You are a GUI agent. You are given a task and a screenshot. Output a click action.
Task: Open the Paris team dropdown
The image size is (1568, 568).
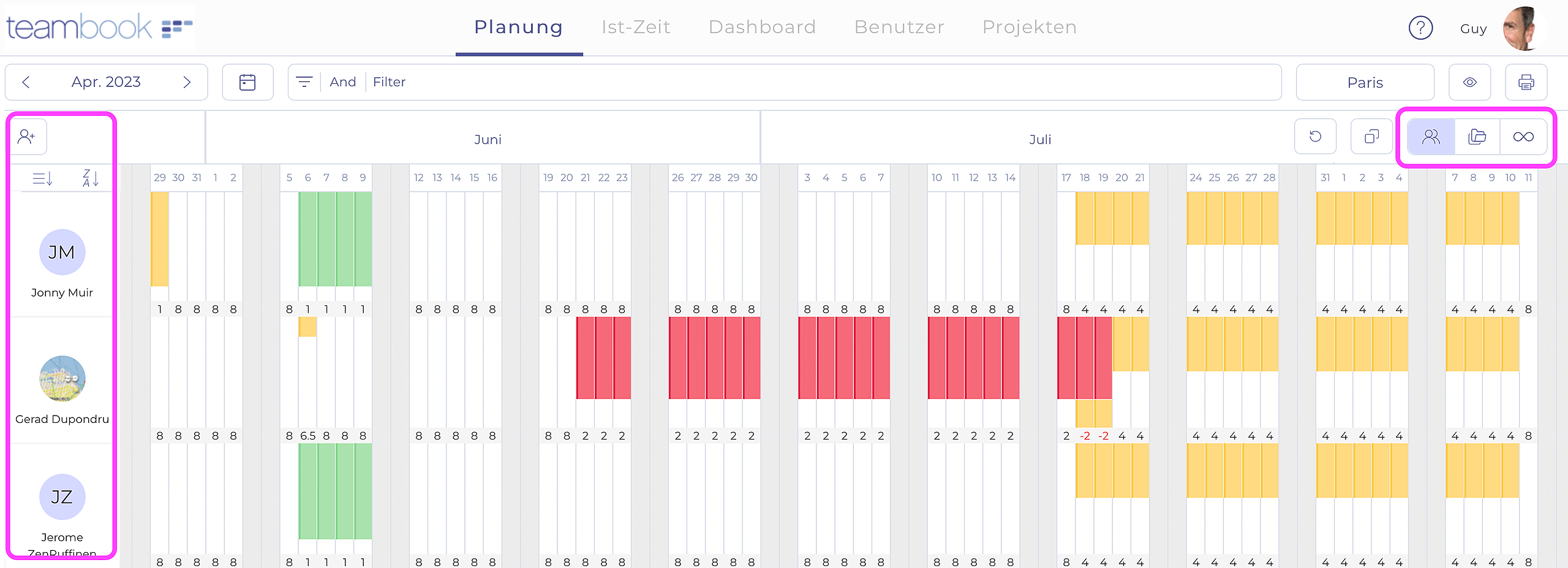tap(1365, 82)
